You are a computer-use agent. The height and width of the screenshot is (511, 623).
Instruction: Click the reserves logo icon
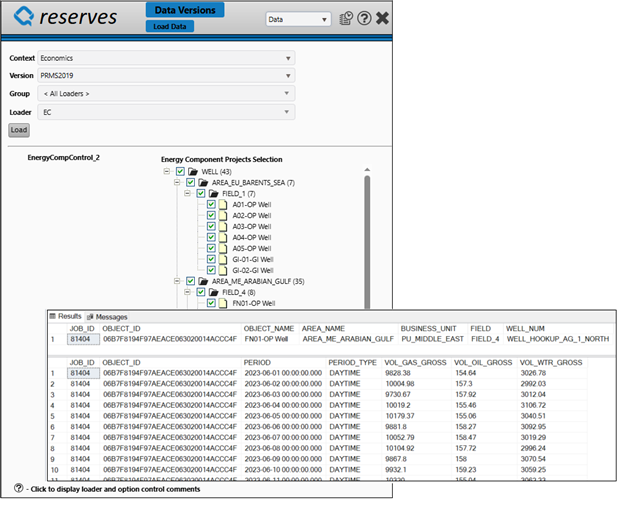click(24, 16)
